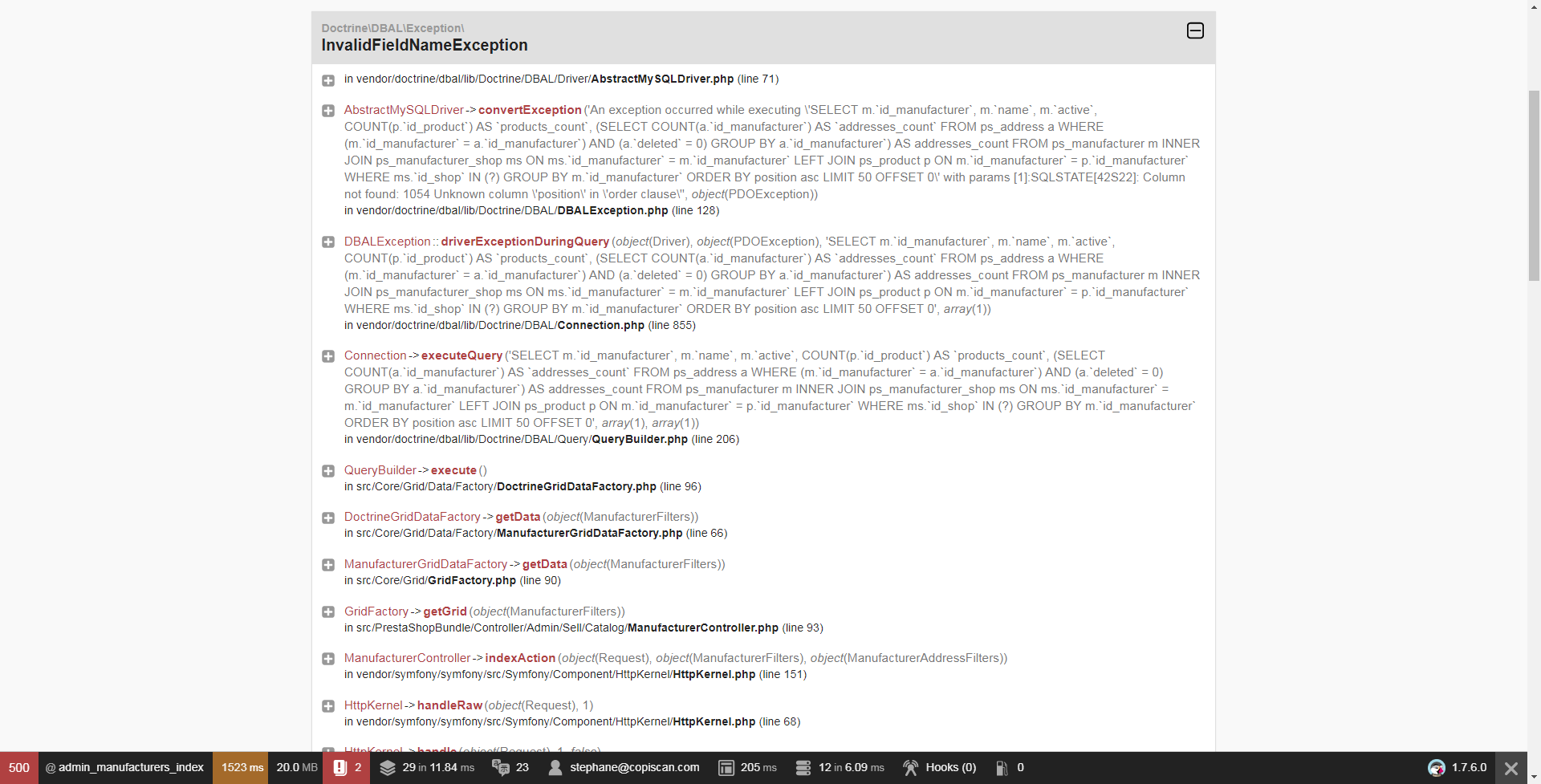Expand the Connection executeQuery stack frame
This screenshot has width=1541, height=784.
click(328, 355)
